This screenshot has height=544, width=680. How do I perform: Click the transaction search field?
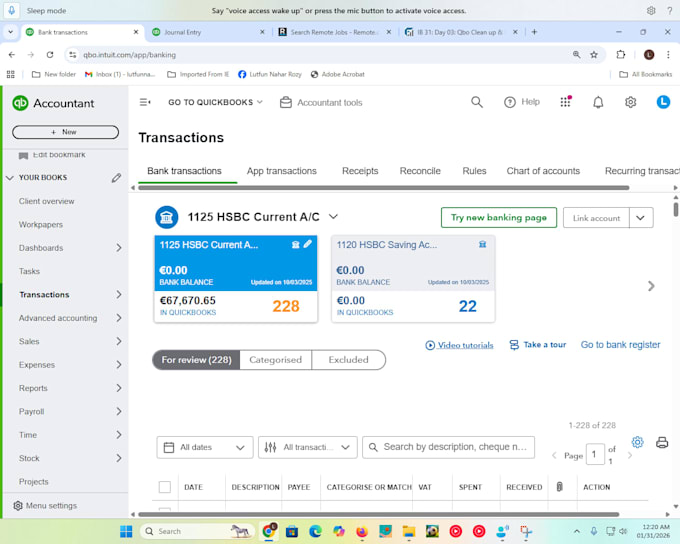pyautogui.click(x=448, y=447)
